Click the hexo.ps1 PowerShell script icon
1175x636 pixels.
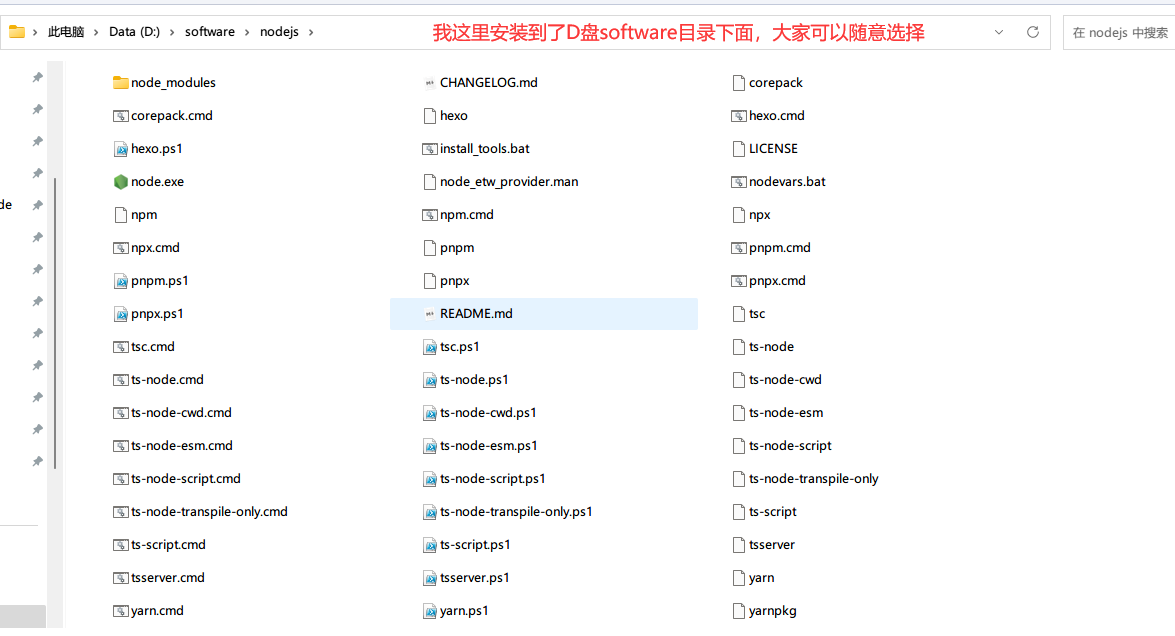[x=121, y=149]
